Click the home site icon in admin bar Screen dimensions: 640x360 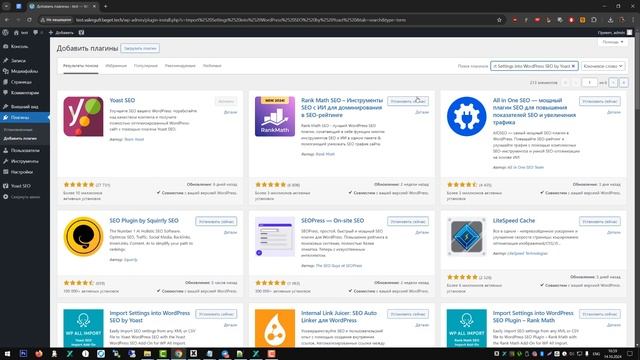coord(21,32)
